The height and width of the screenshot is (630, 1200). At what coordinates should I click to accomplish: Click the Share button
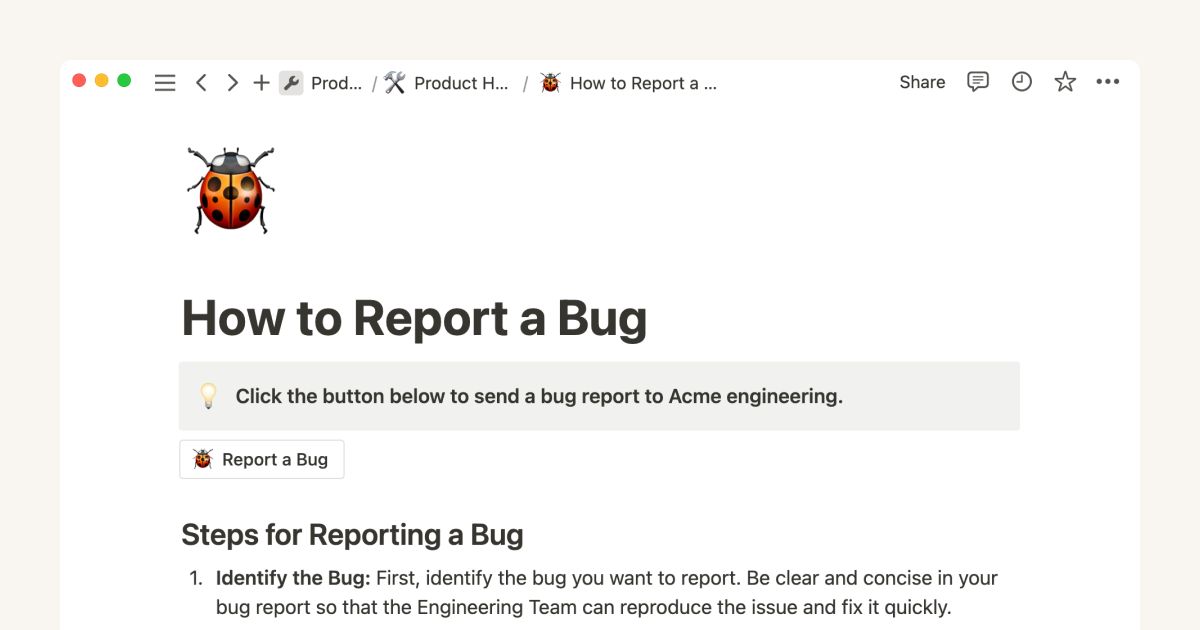click(x=922, y=82)
